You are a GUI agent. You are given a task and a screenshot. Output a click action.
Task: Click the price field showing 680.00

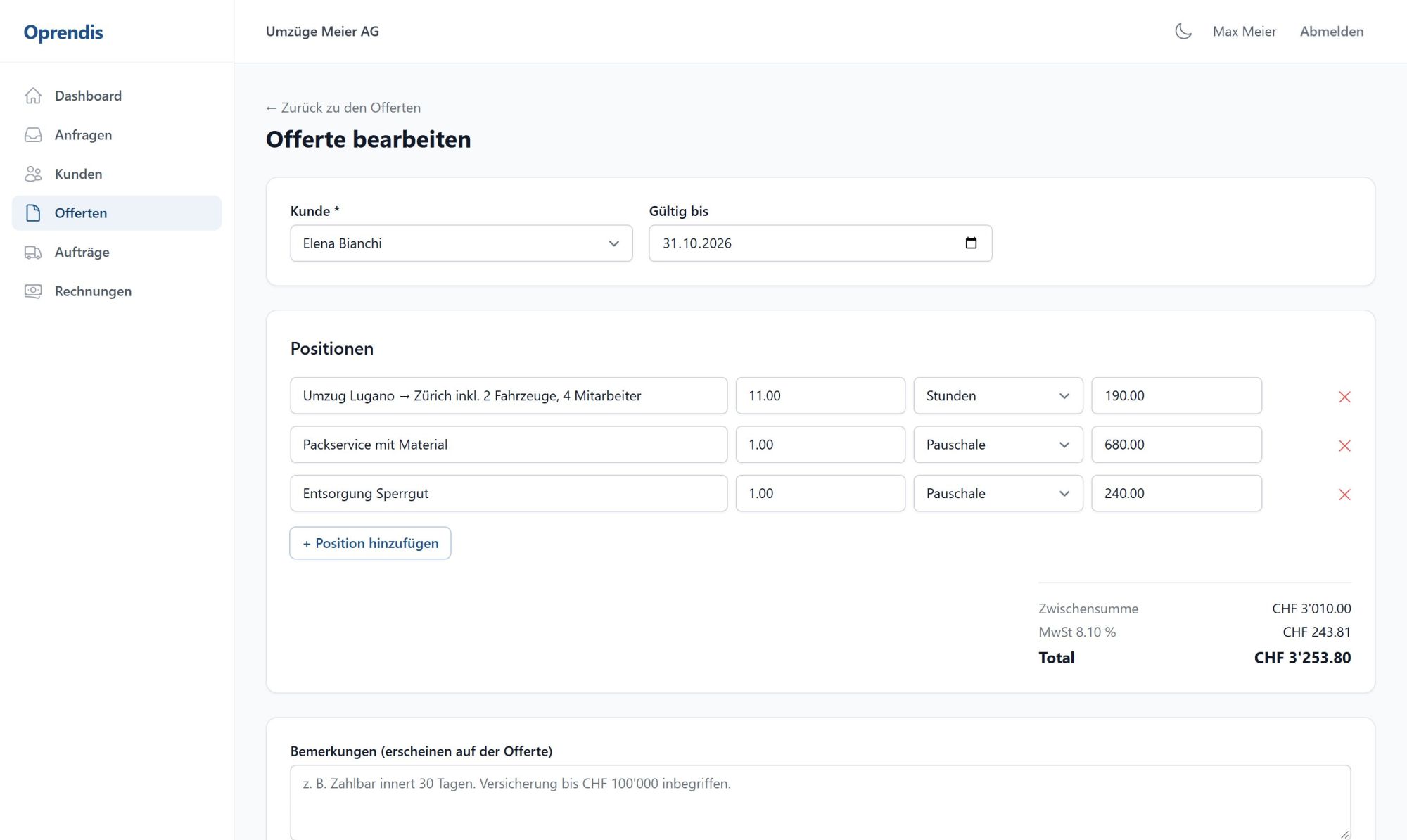1176,445
